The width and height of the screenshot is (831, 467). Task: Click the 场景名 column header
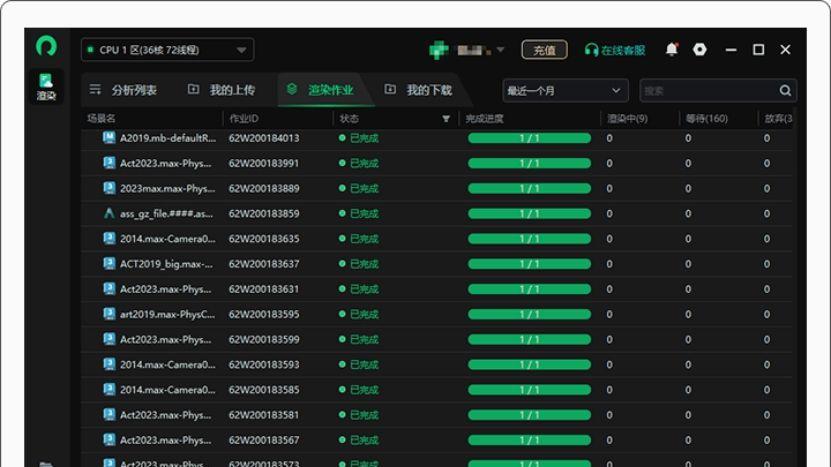101,119
